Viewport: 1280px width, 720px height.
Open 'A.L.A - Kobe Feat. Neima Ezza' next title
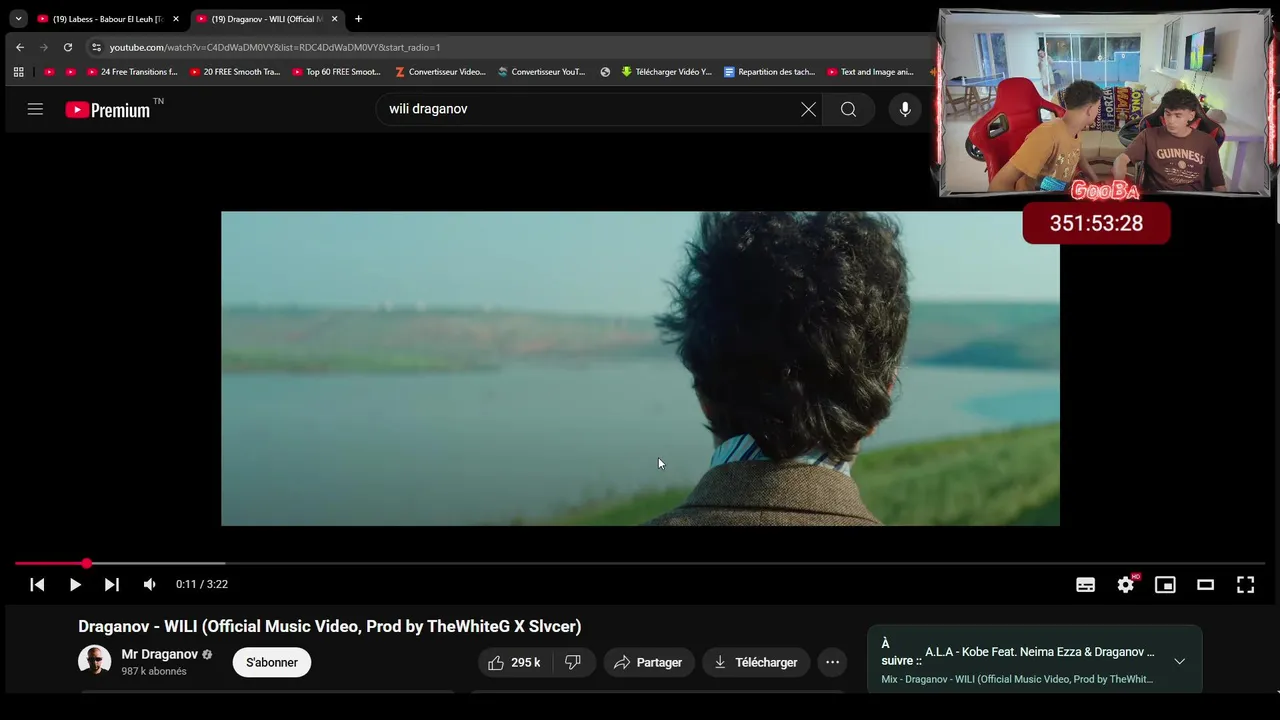[x=1040, y=652]
